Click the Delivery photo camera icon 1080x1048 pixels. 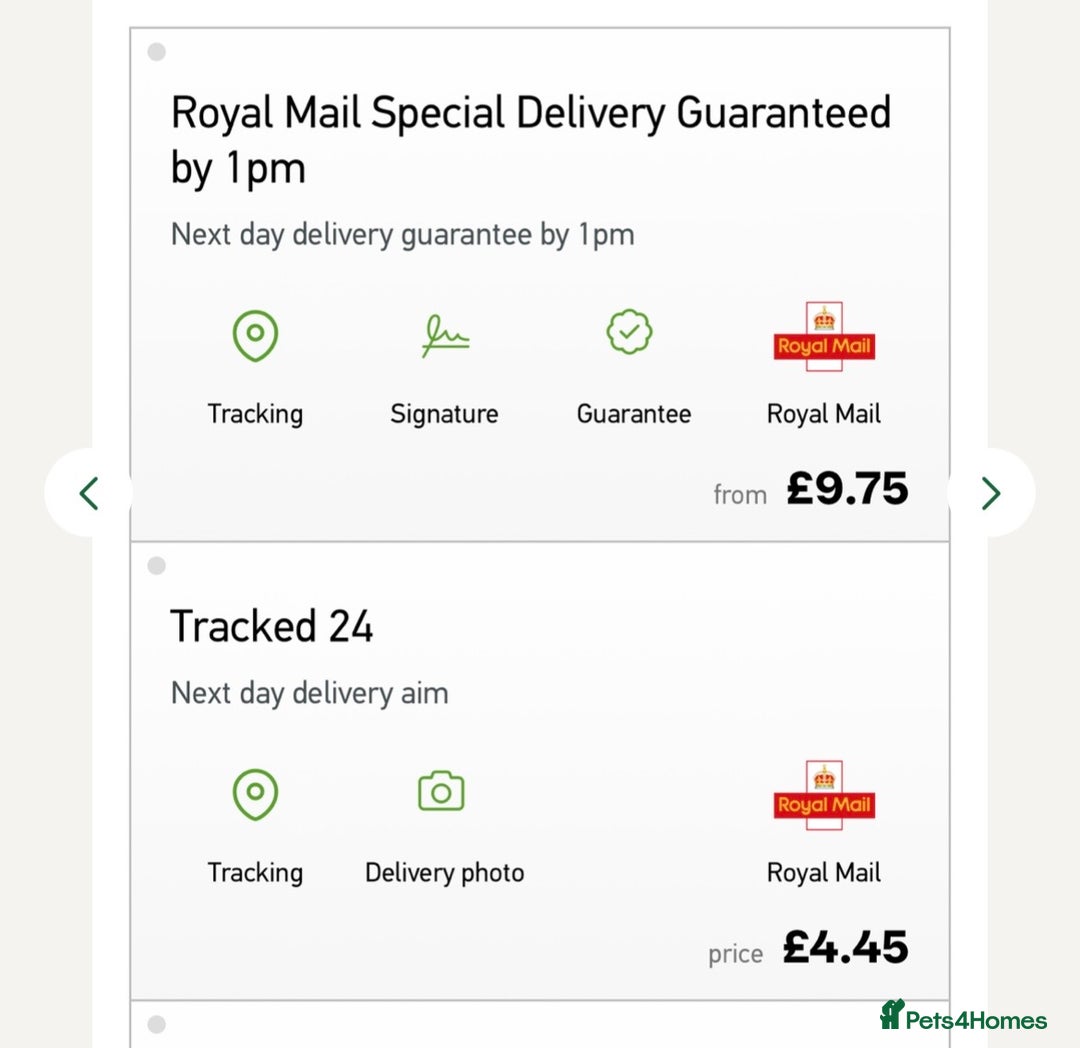click(x=441, y=791)
